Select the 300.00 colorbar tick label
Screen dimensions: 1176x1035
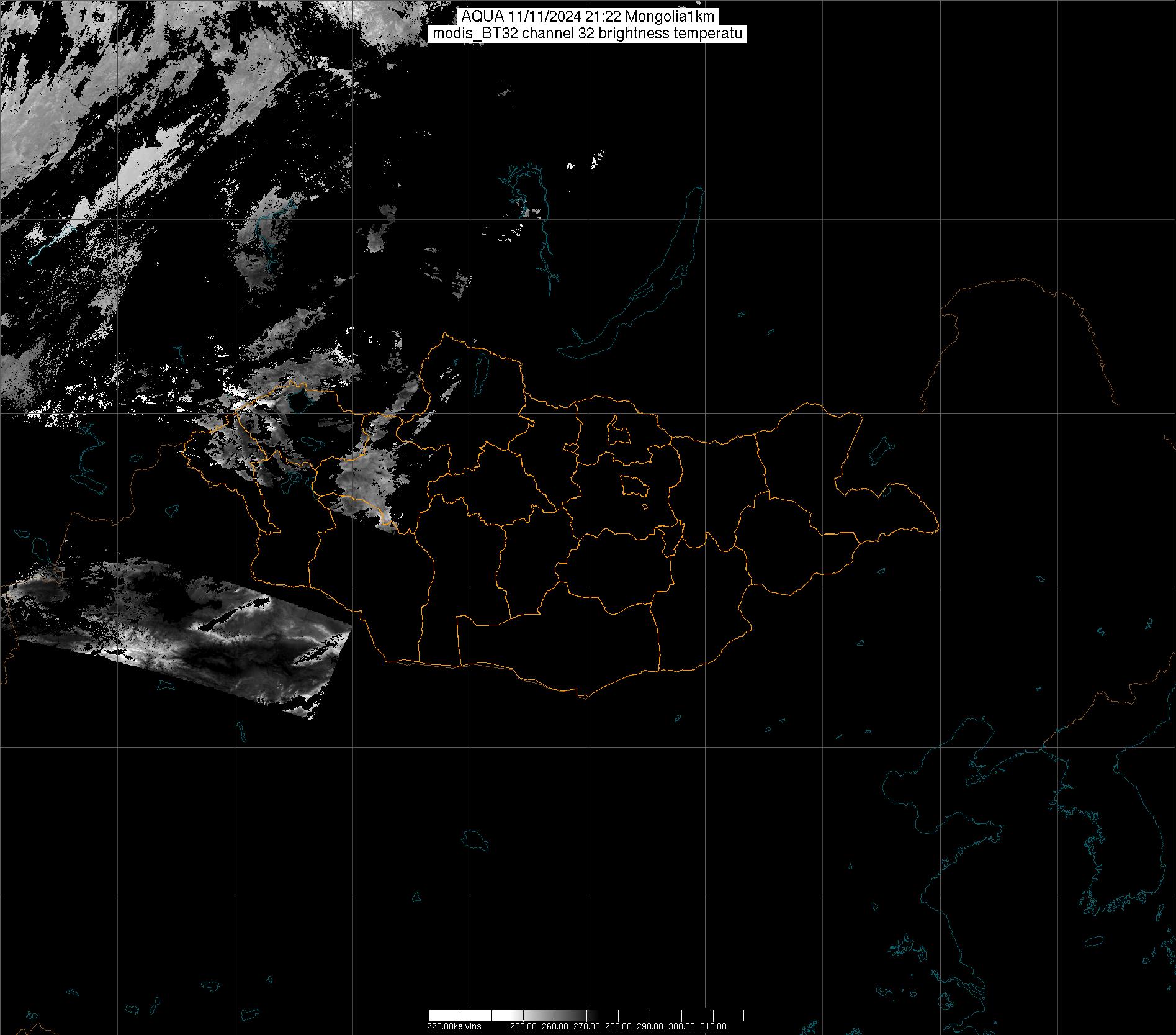[682, 1026]
